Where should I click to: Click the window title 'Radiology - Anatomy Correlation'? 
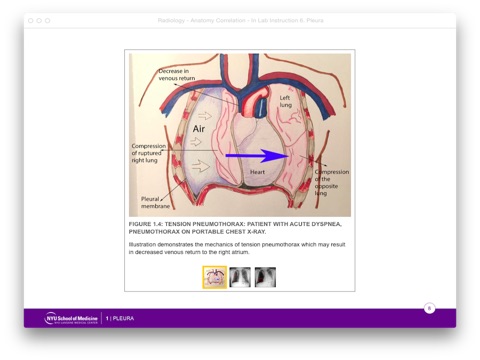[240, 20]
